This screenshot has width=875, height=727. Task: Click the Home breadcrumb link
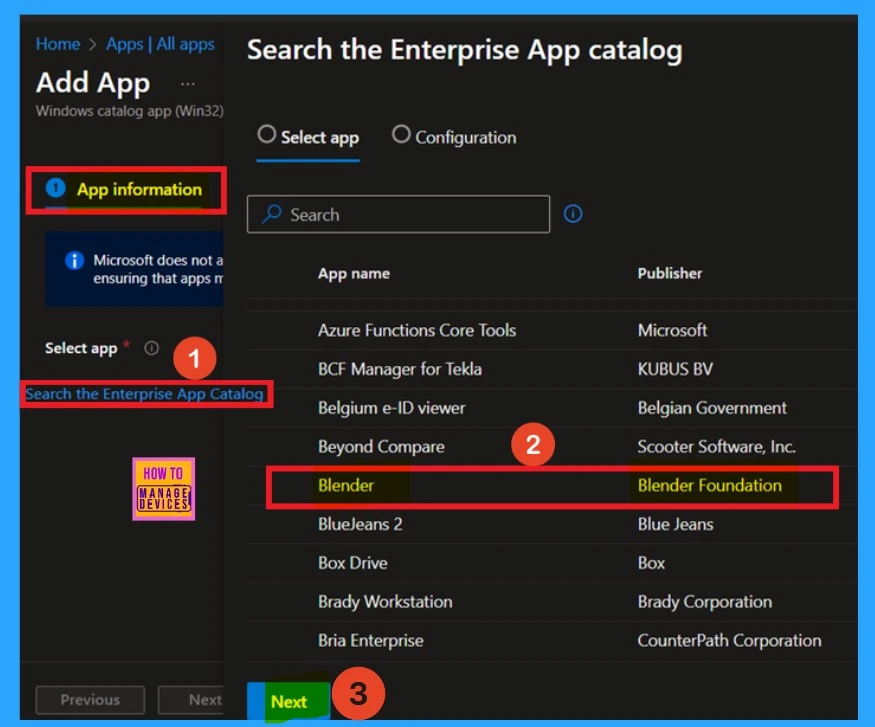57,44
